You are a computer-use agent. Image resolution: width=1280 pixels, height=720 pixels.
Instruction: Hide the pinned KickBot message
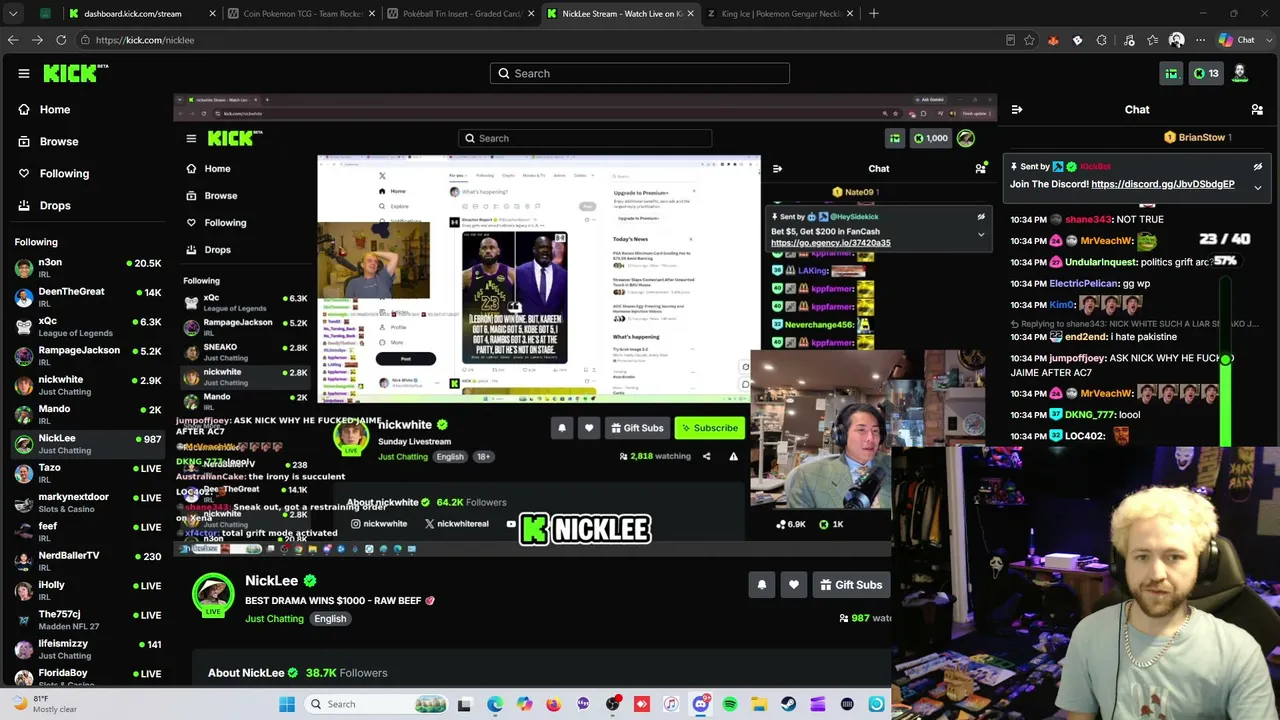pyautogui.click(x=1258, y=167)
